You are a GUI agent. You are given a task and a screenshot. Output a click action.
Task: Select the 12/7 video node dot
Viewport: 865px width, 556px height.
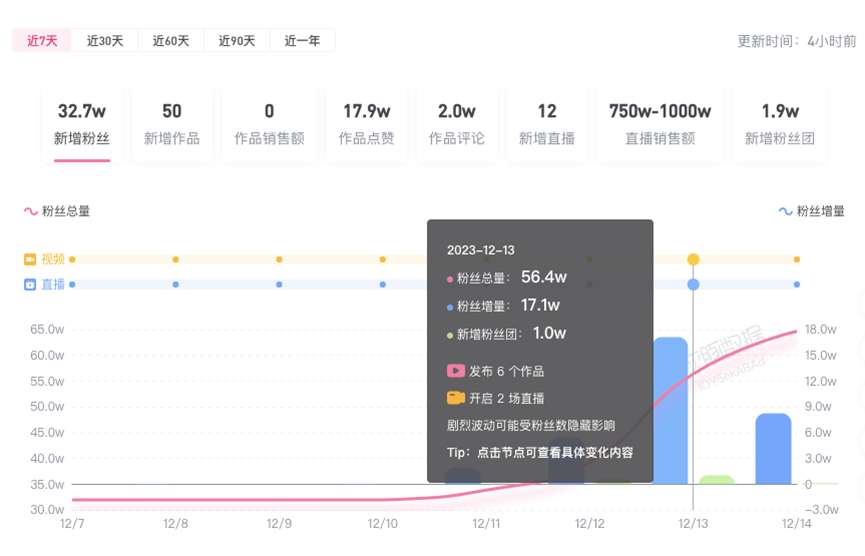[72, 259]
